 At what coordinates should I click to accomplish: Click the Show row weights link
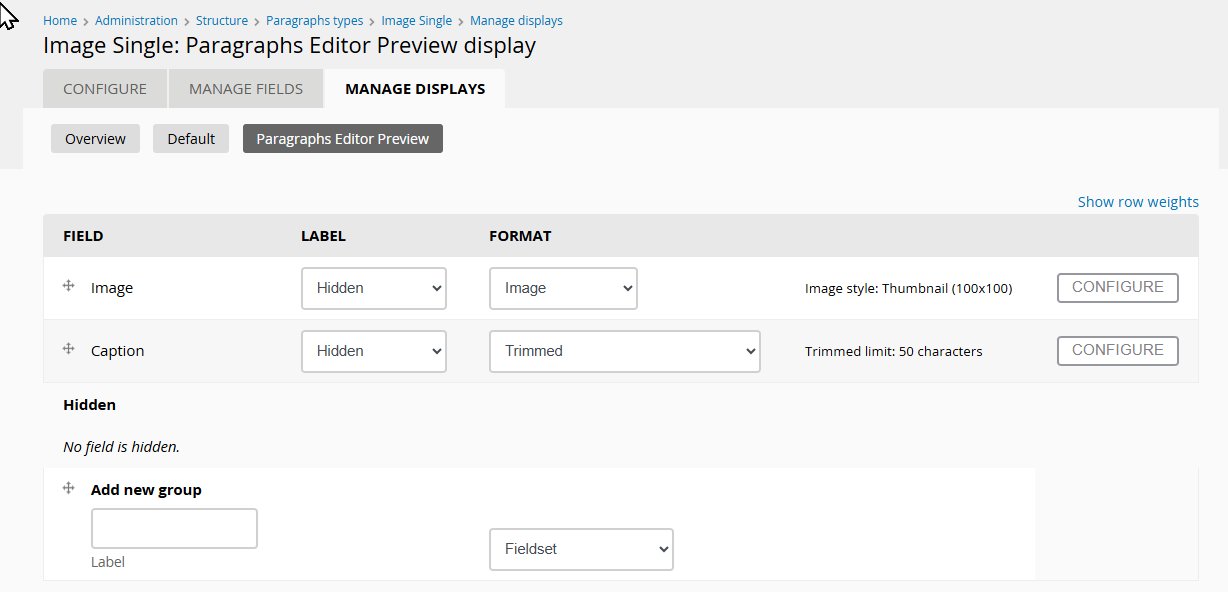(x=1137, y=202)
